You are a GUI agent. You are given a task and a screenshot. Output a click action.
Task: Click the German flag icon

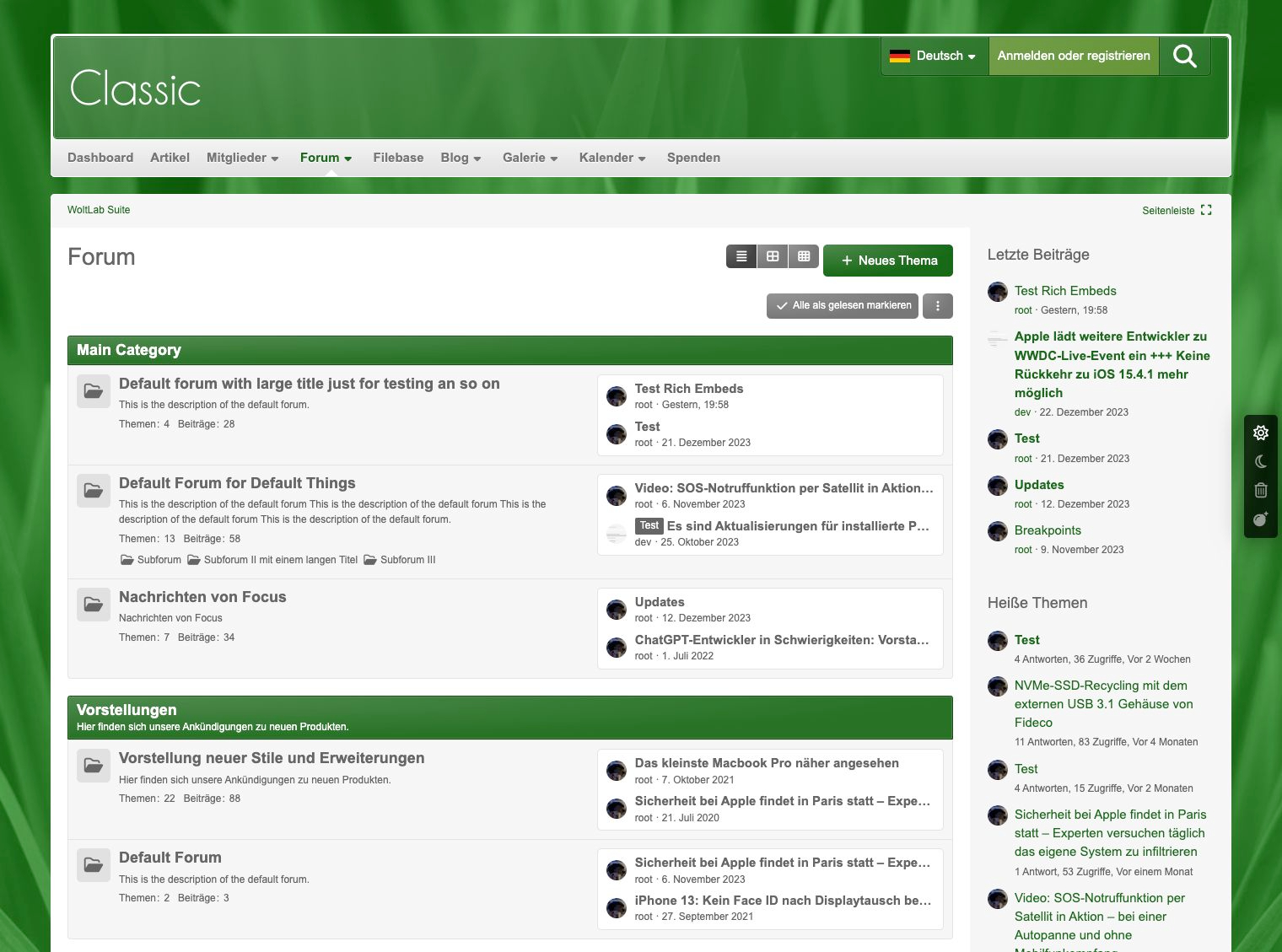pos(900,56)
